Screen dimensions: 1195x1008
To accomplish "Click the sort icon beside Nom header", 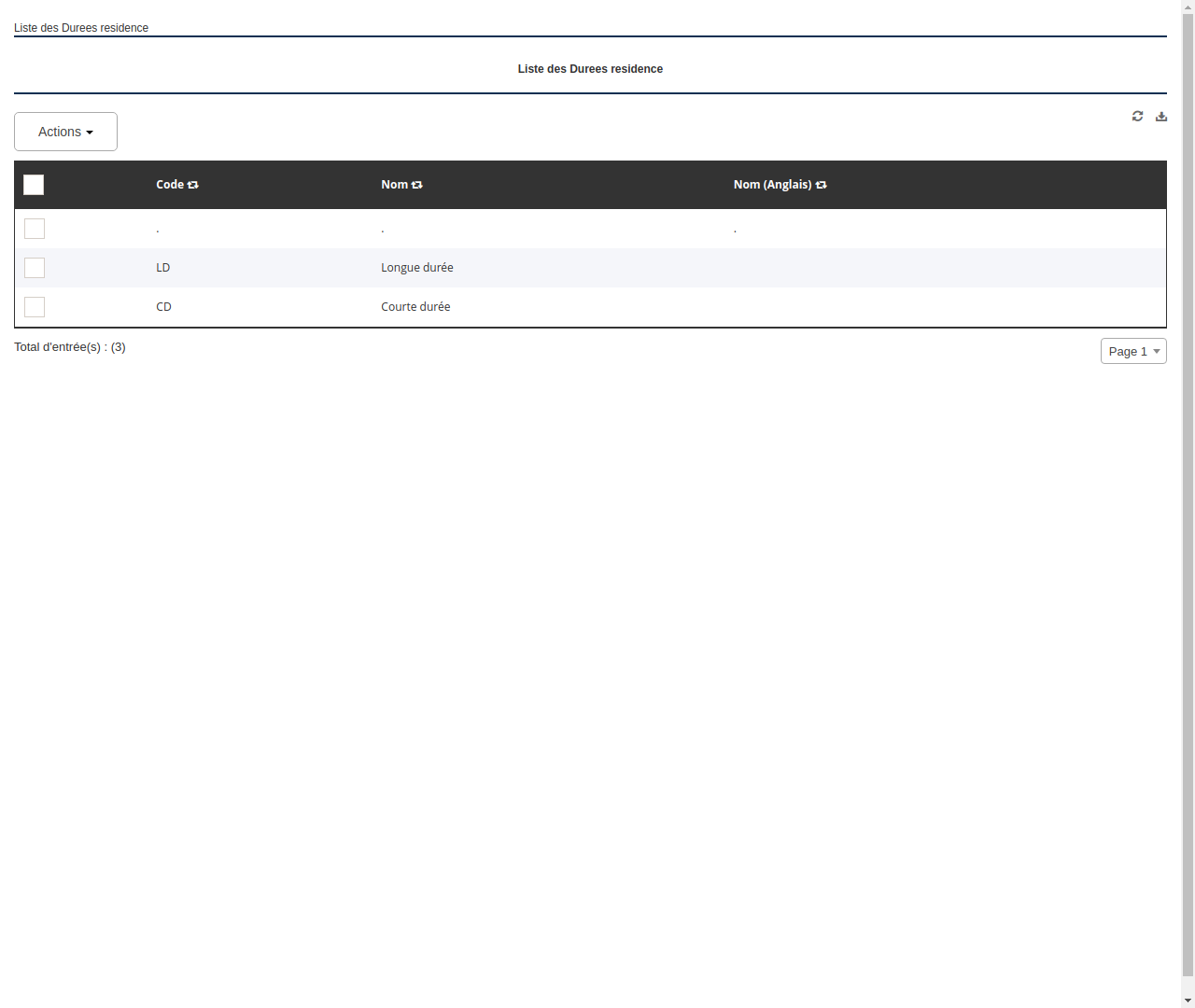I will [x=416, y=184].
